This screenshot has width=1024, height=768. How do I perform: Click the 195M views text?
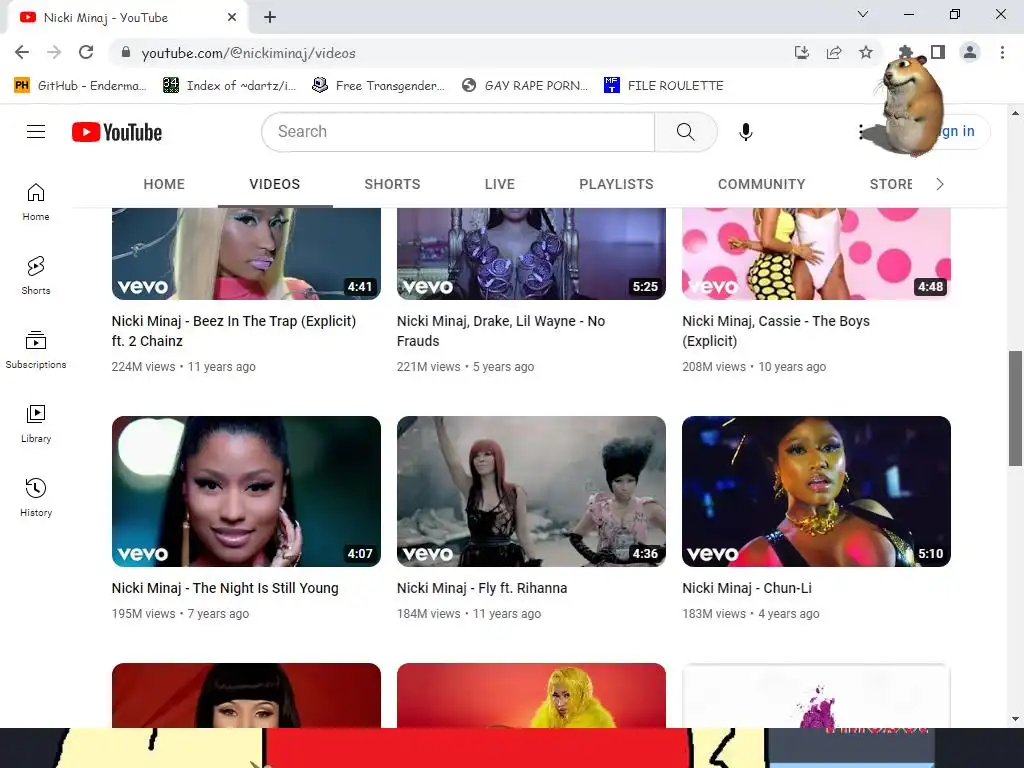pyautogui.click(x=144, y=614)
